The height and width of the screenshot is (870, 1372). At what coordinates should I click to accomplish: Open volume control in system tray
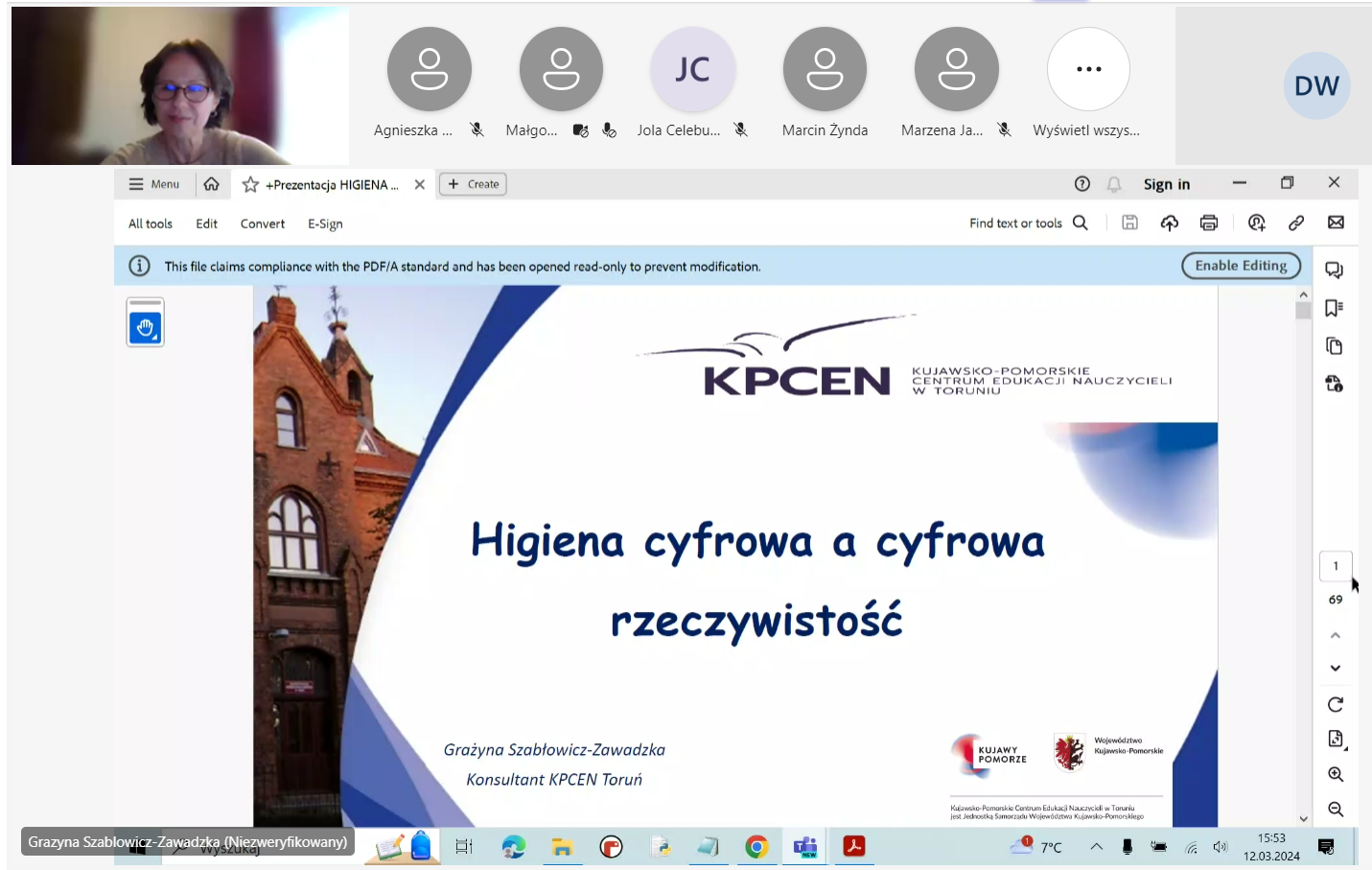point(1220,847)
